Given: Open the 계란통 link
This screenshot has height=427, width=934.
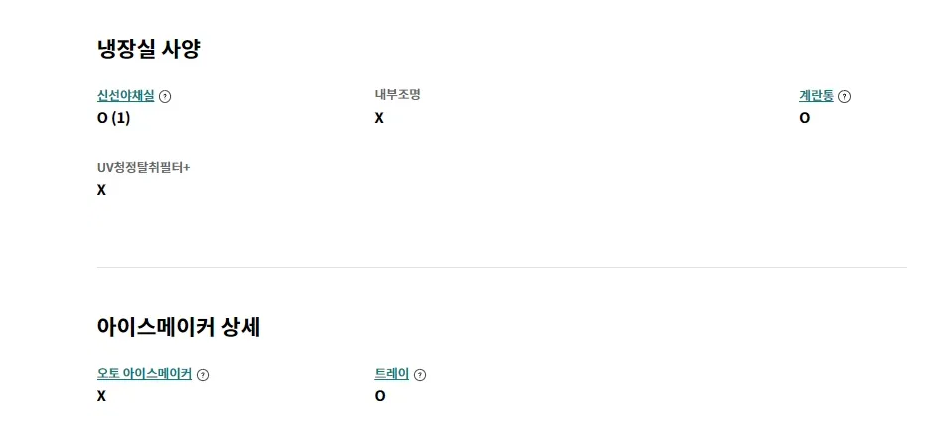Looking at the screenshot, I should pos(816,96).
